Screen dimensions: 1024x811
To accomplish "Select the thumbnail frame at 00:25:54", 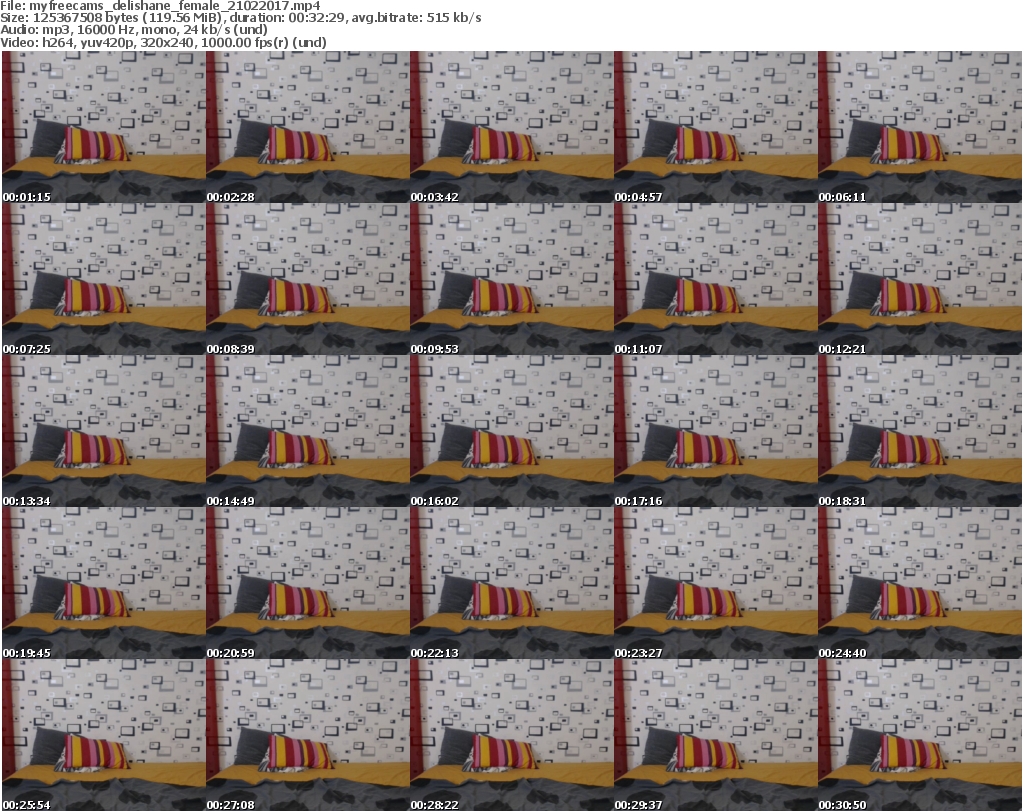I will point(104,735).
